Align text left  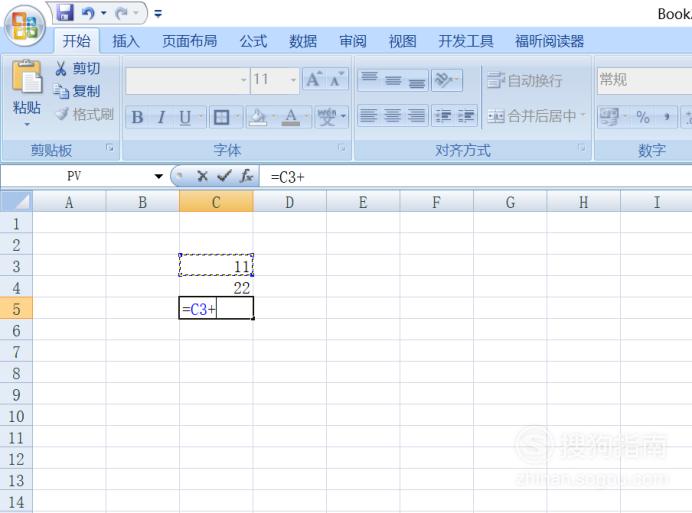(x=369, y=116)
